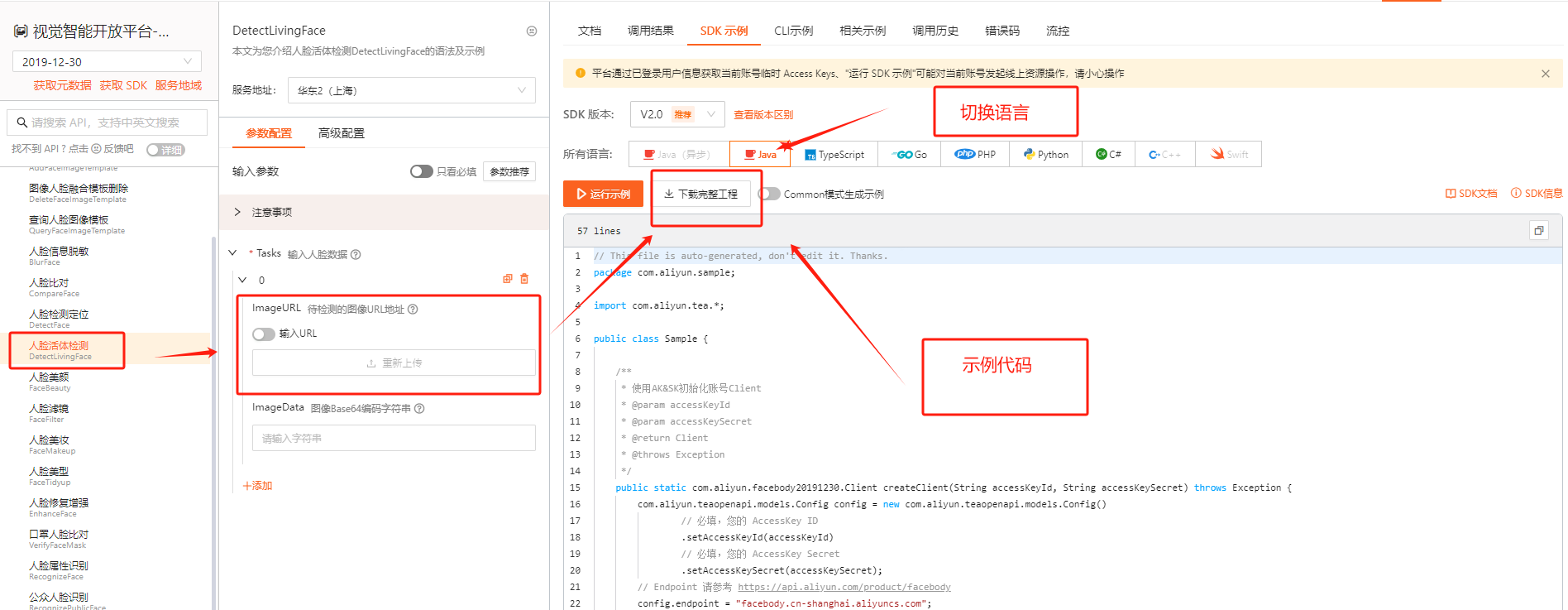Click the 运行示例 button

tap(603, 194)
